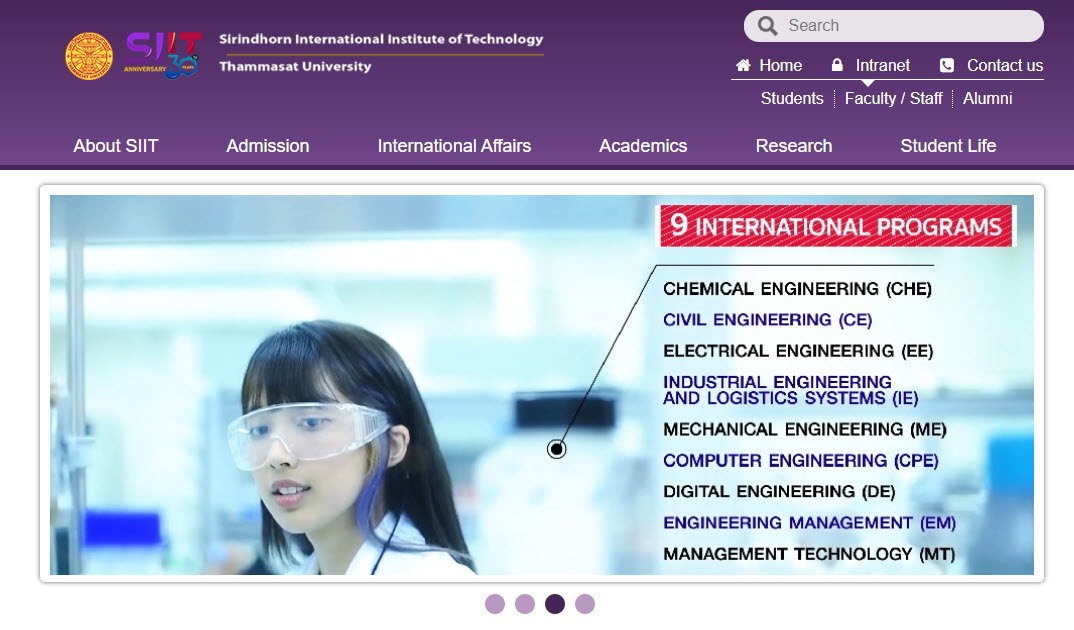Image resolution: width=1074 pixels, height=630 pixels.
Task: Open the About SIIT menu
Action: pyautogui.click(x=116, y=146)
